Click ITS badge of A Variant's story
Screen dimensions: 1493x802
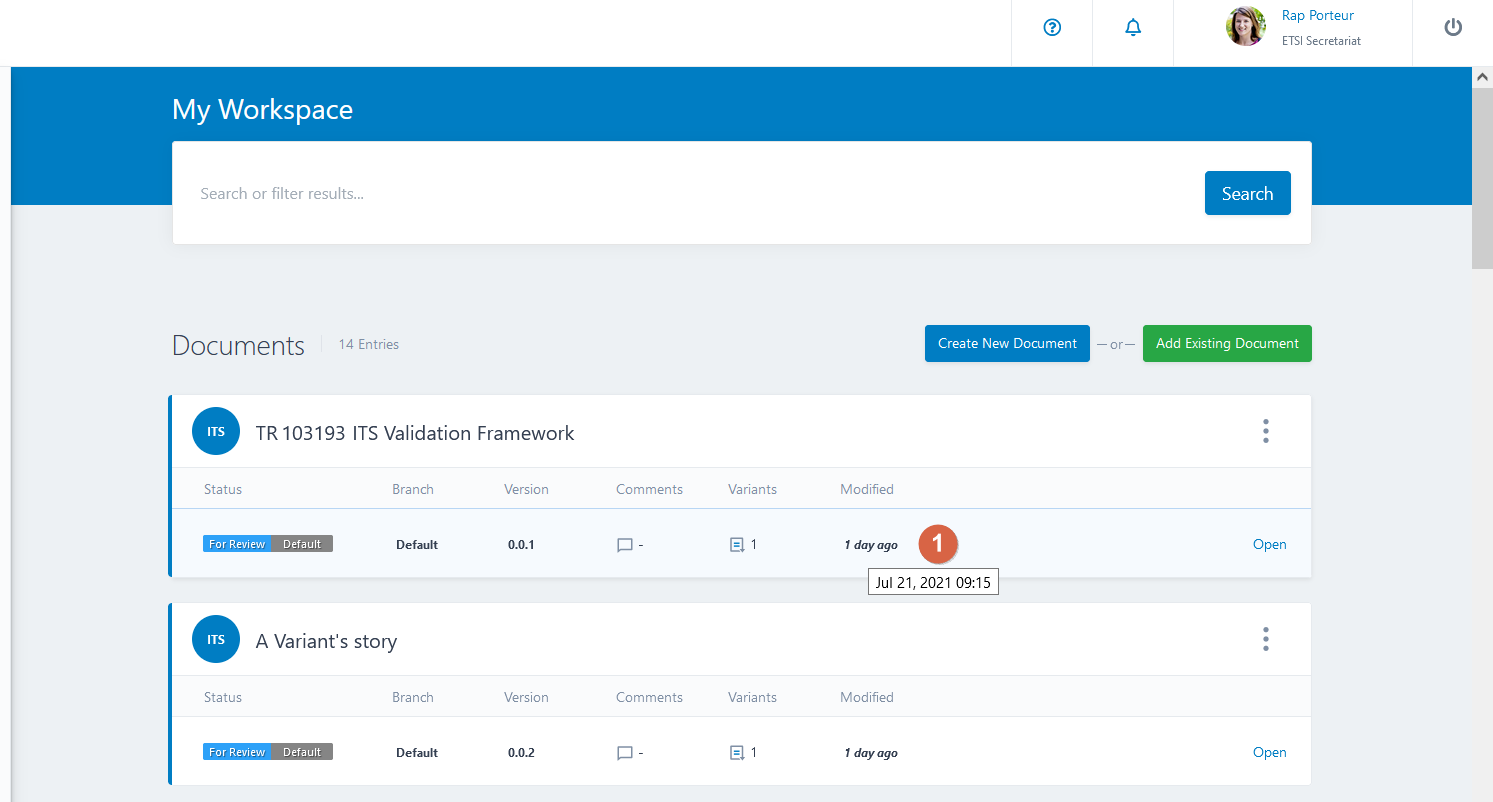216,639
